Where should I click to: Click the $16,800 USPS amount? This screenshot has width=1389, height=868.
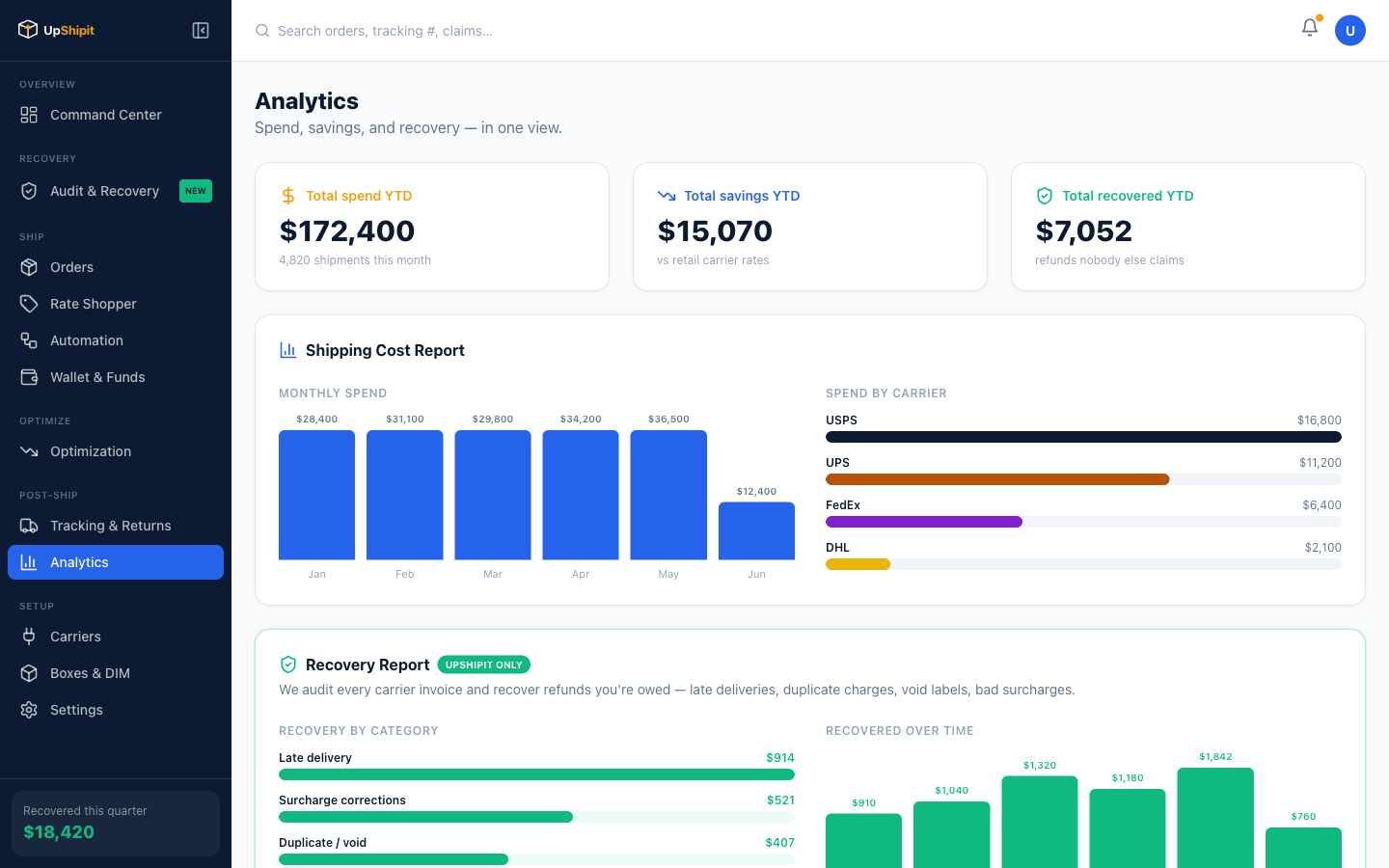pyautogui.click(x=1320, y=420)
